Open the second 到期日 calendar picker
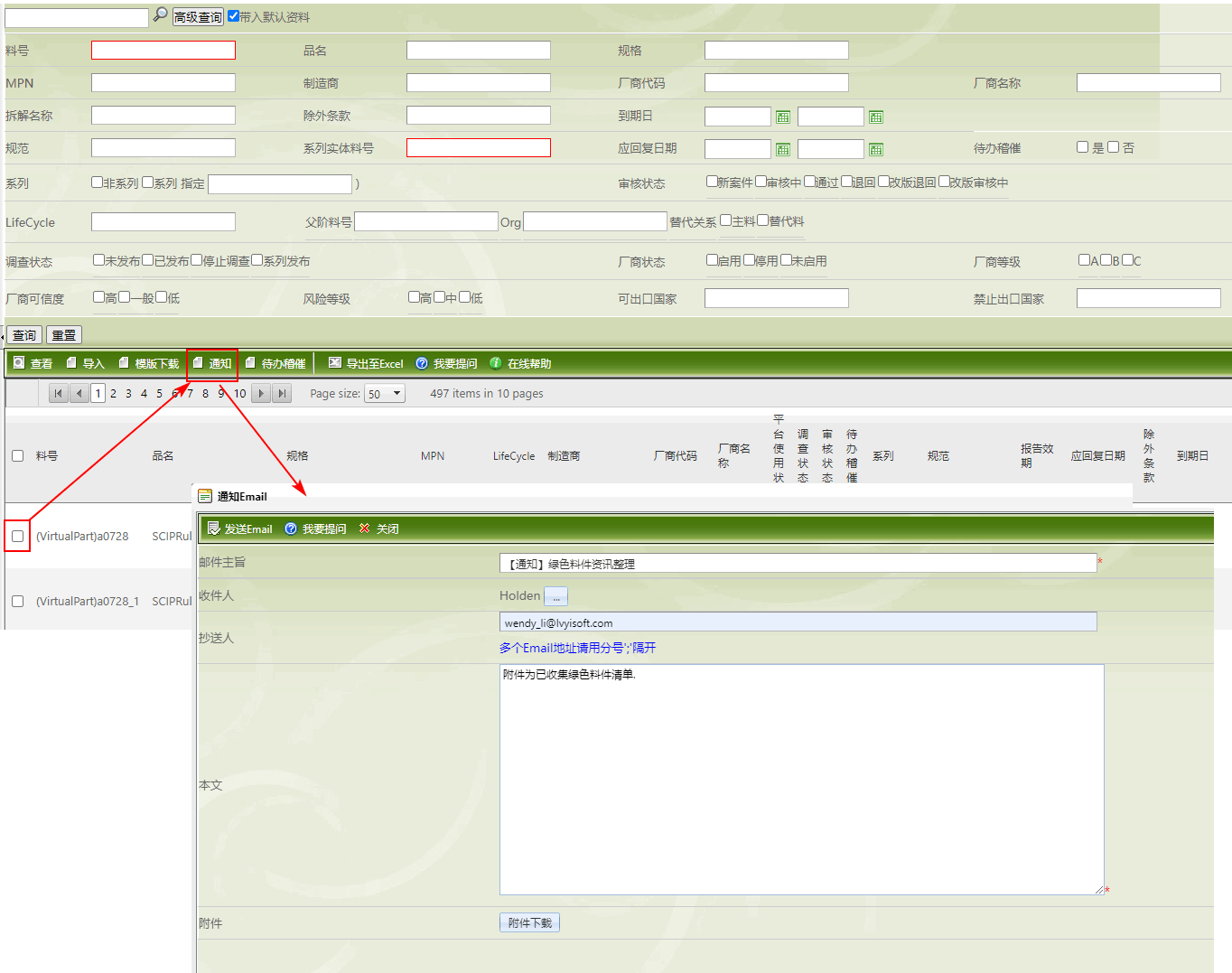The height and width of the screenshot is (973, 1232). [x=876, y=117]
